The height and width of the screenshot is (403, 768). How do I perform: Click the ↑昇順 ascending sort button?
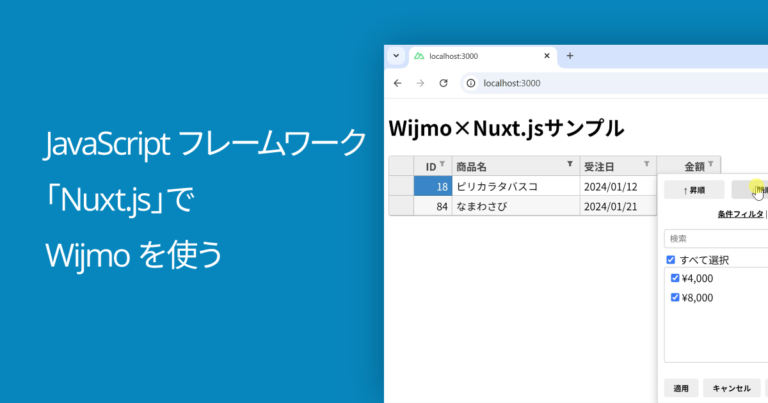tap(694, 190)
